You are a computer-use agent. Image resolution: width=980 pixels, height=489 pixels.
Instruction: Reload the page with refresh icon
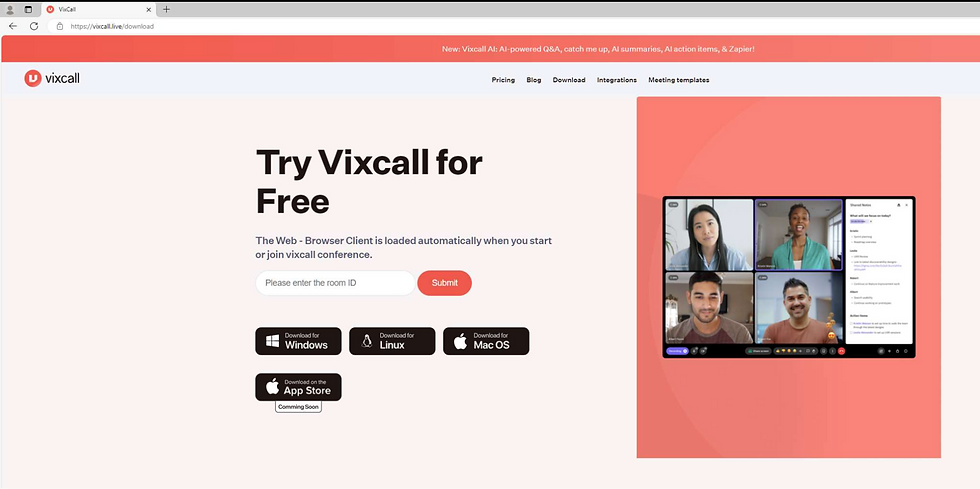click(x=34, y=26)
